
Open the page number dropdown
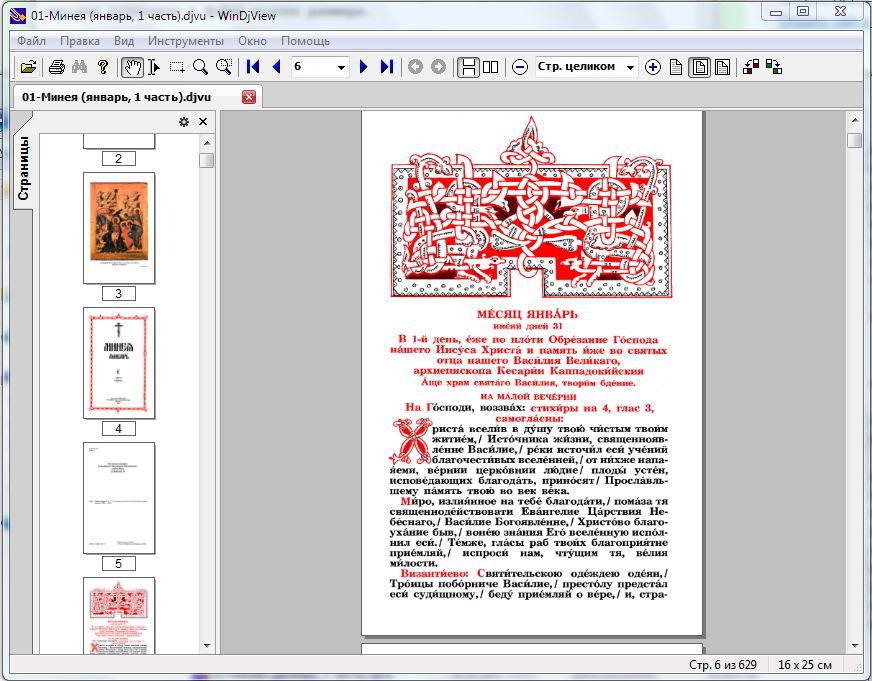point(341,67)
